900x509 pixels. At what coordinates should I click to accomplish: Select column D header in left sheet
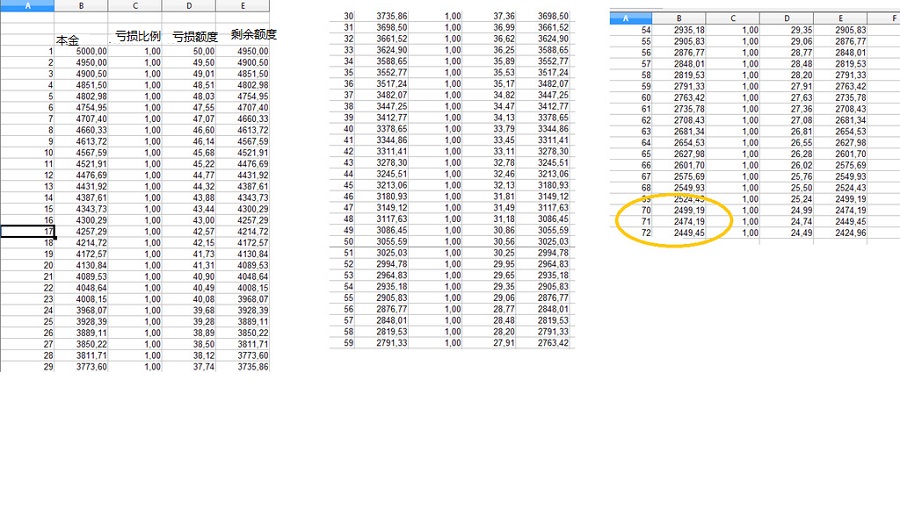[189, 6]
